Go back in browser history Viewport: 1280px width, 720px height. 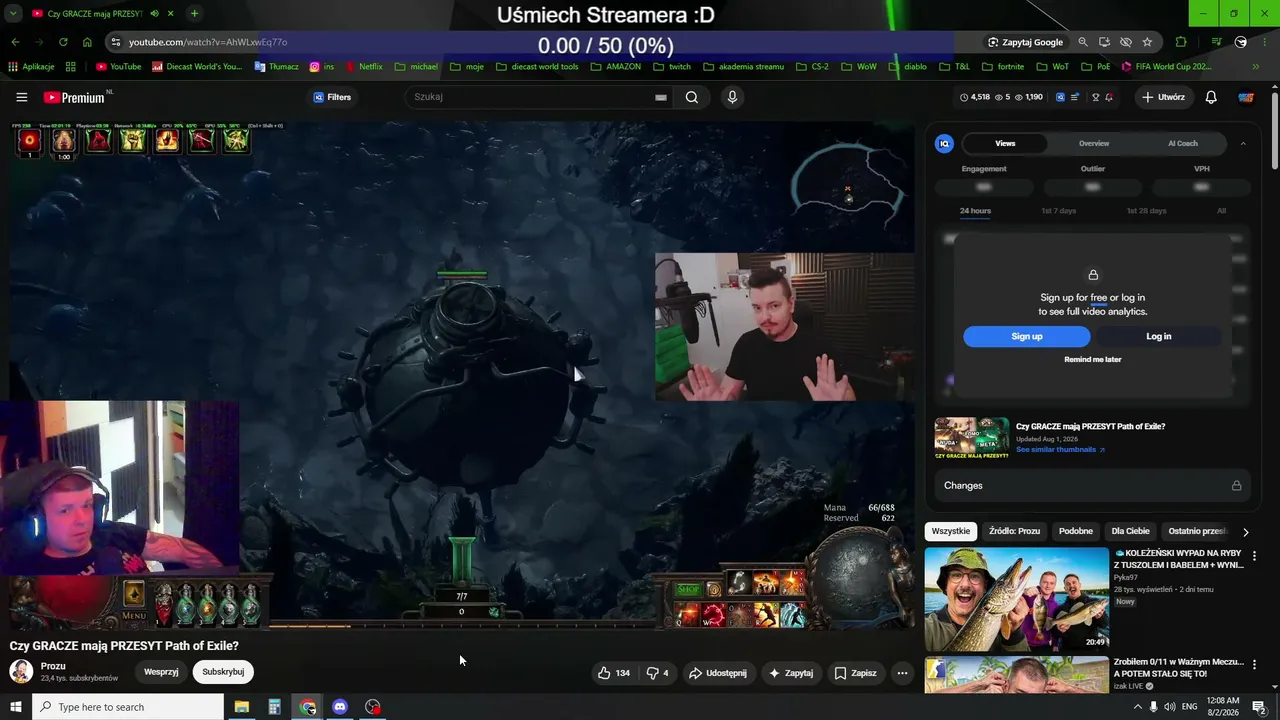pyautogui.click(x=15, y=42)
